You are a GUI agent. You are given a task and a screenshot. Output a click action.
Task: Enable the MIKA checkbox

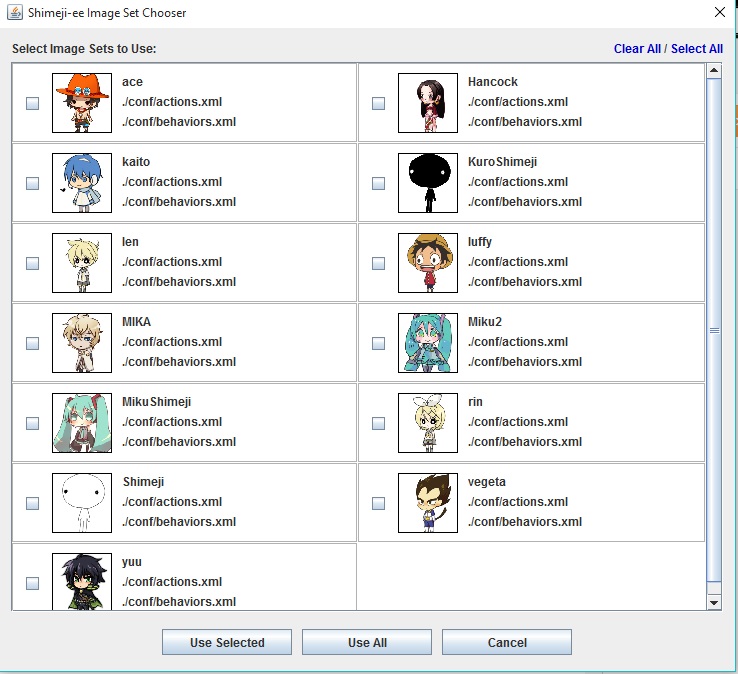point(32,343)
